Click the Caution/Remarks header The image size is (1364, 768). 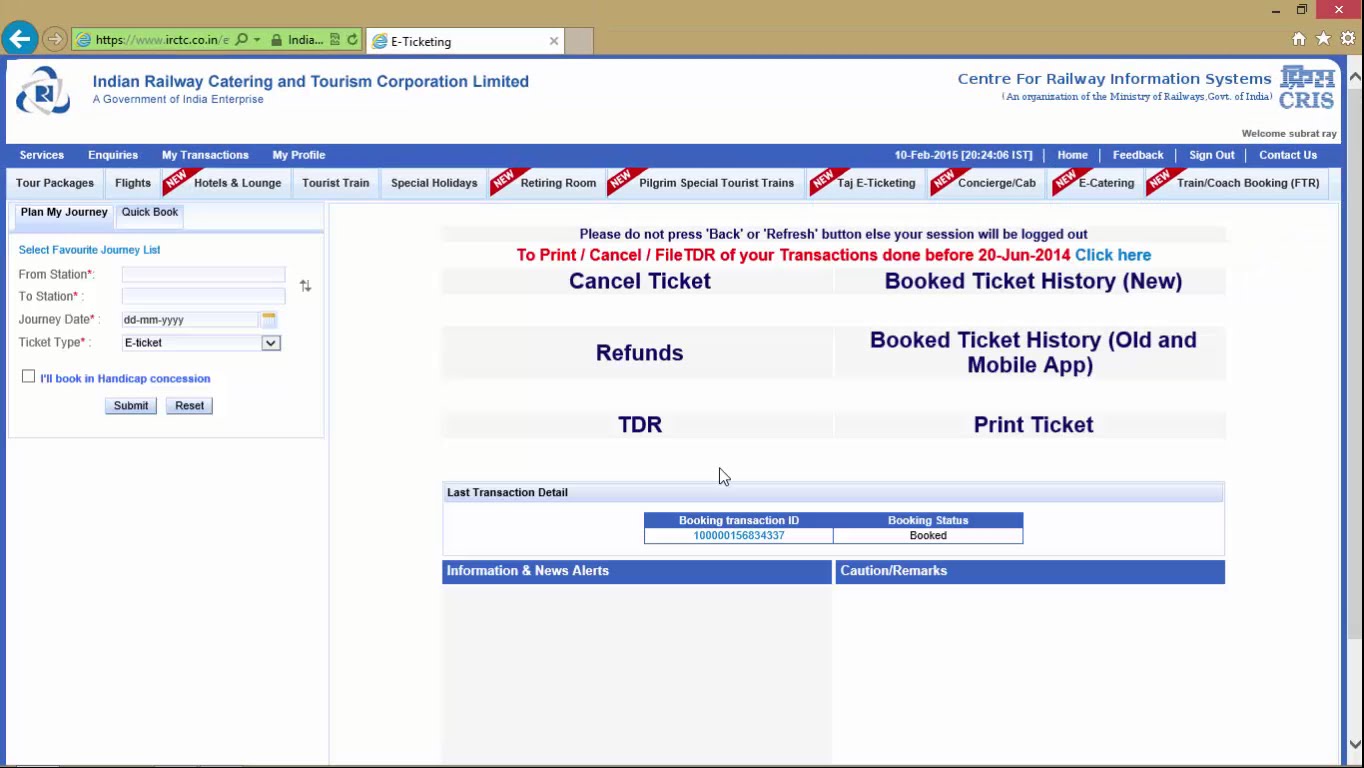[1030, 572]
